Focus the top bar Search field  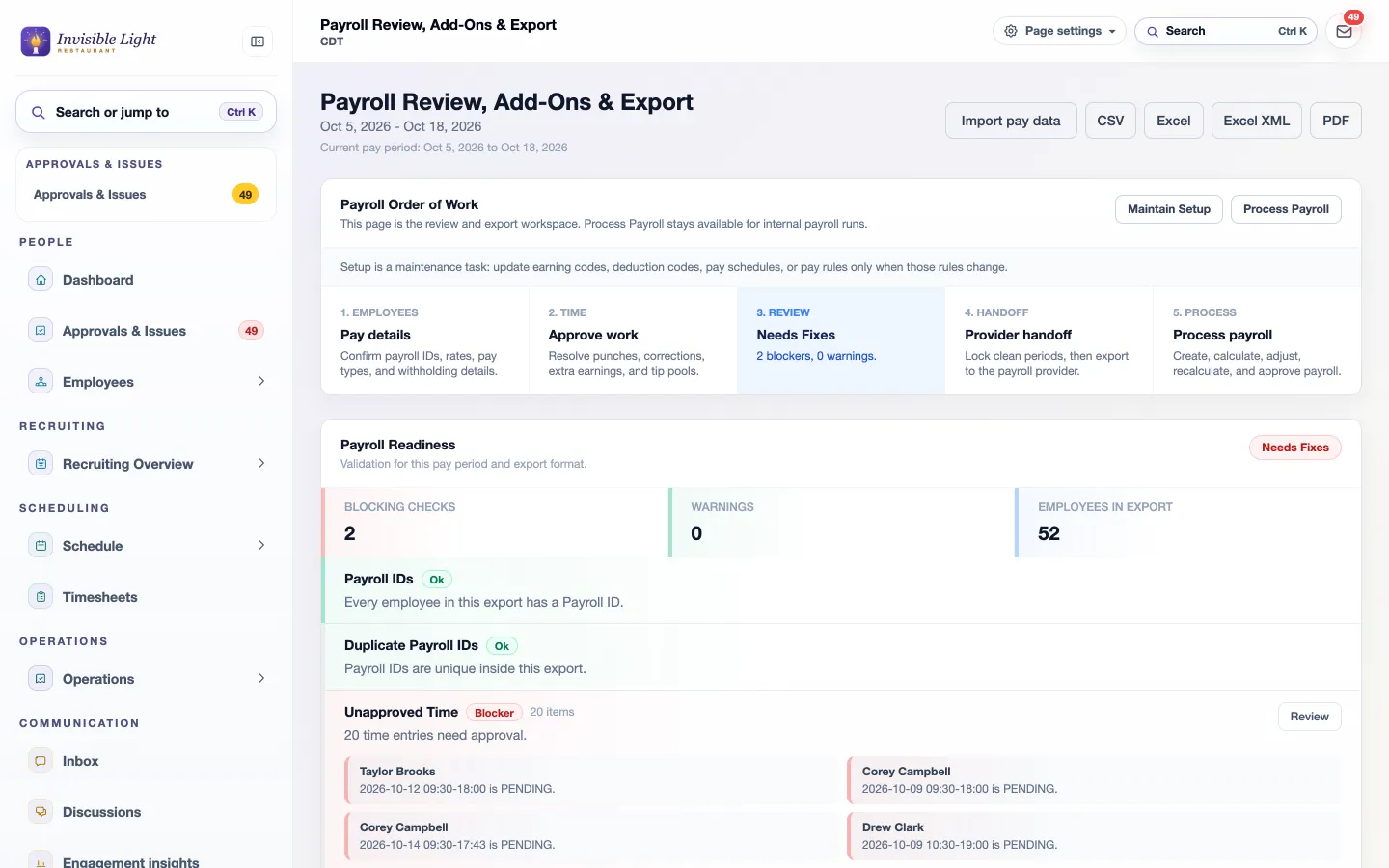click(x=1226, y=31)
